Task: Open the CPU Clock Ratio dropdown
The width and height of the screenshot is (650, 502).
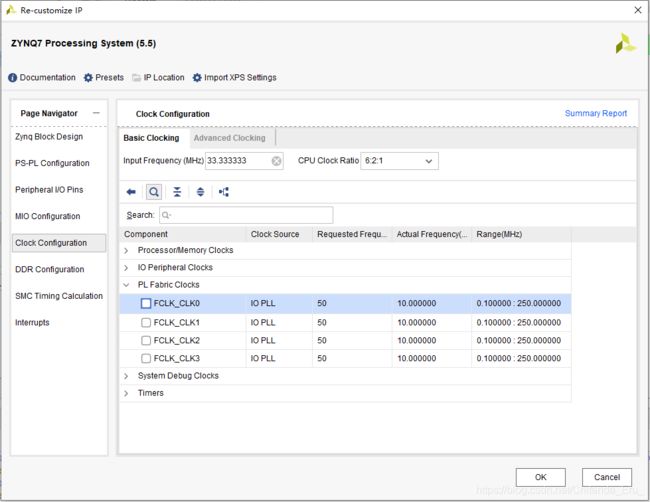Action: 399,161
